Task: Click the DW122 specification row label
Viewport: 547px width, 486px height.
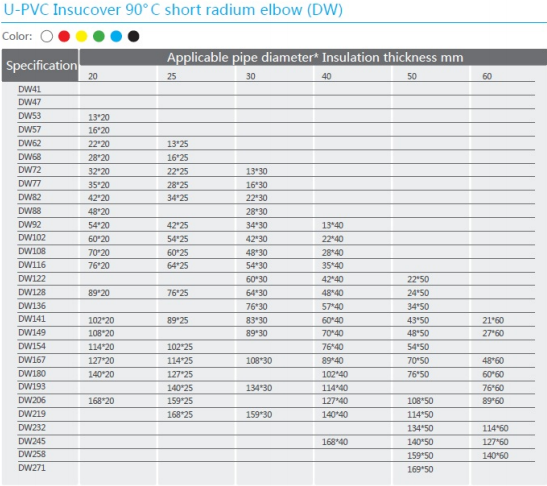Action: [32, 279]
